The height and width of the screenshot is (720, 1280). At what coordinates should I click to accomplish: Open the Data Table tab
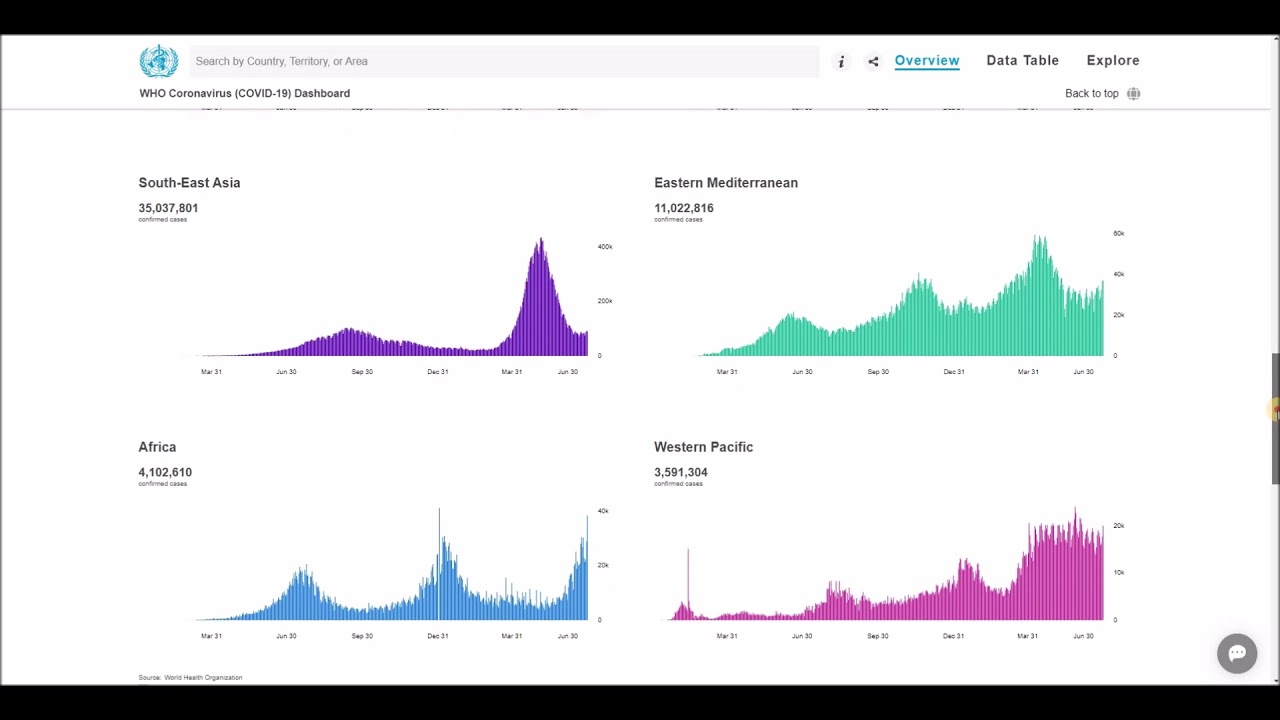click(1022, 61)
